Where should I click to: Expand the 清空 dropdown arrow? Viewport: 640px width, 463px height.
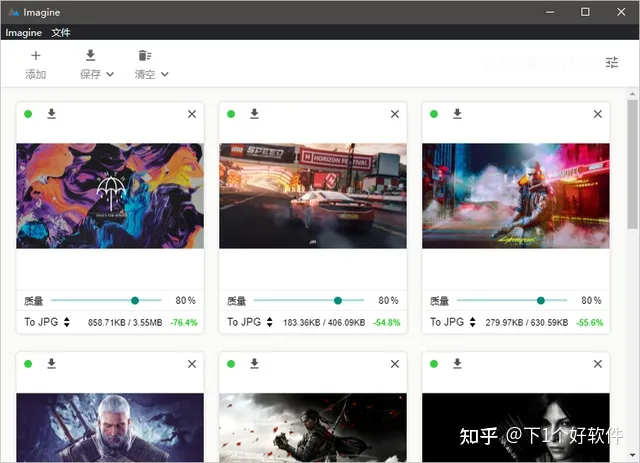[164, 74]
